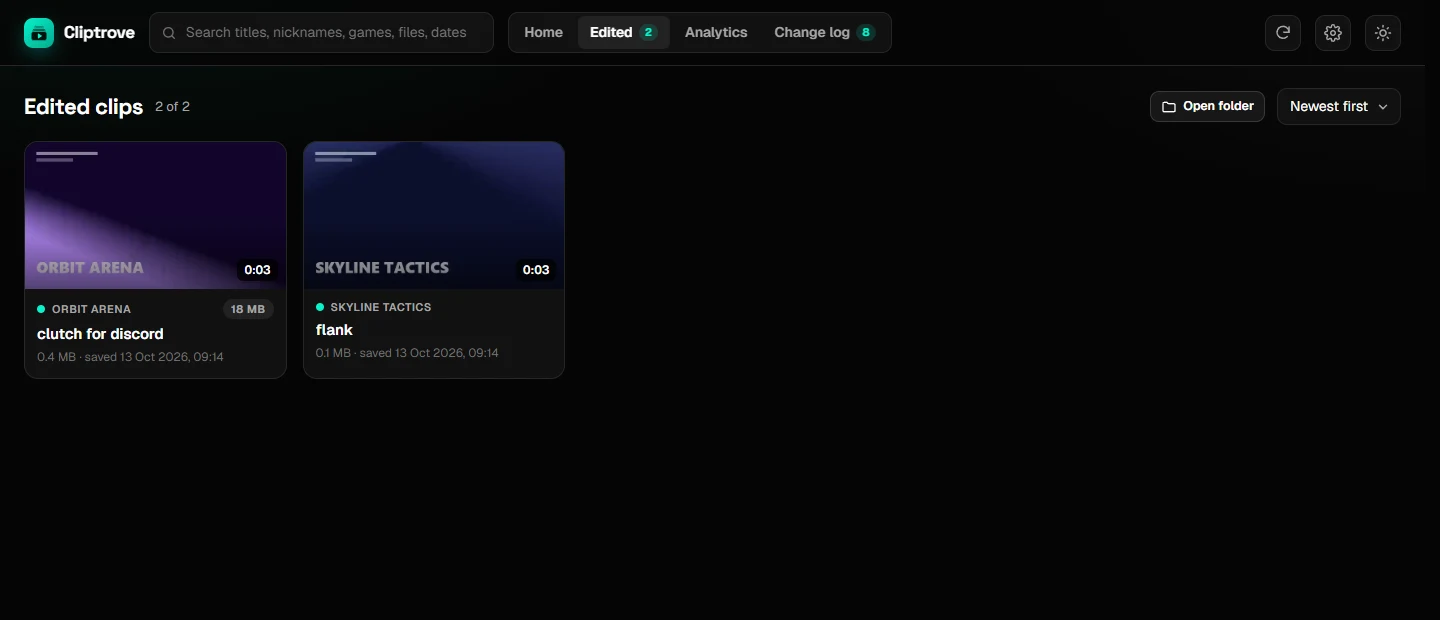Open the Orbit Arena clip thumbnail
The width and height of the screenshot is (1440, 620).
156,216
